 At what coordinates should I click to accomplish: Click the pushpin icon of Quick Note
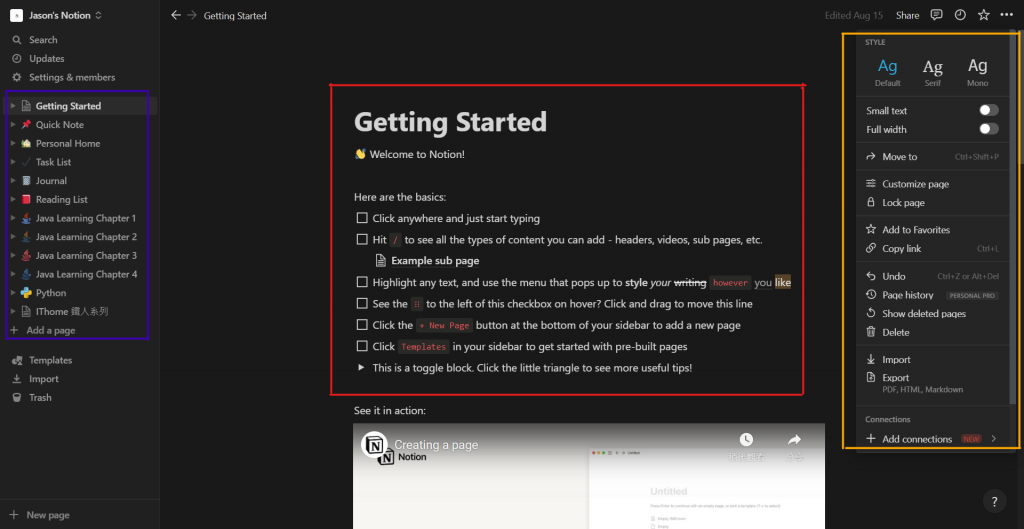(26, 124)
